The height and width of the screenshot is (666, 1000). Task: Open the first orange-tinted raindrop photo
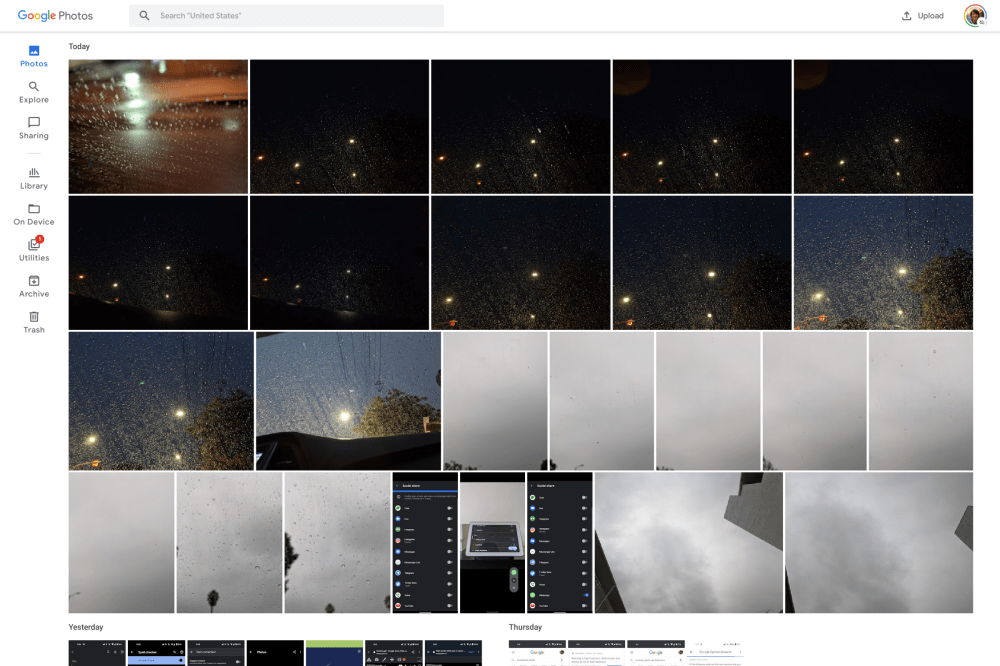click(158, 126)
